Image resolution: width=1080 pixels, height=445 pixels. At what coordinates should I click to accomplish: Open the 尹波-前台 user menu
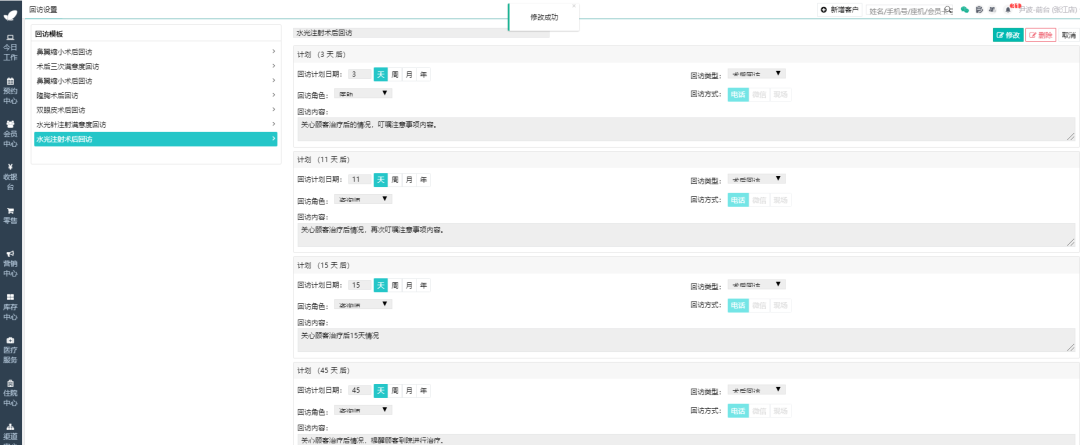[1048, 10]
